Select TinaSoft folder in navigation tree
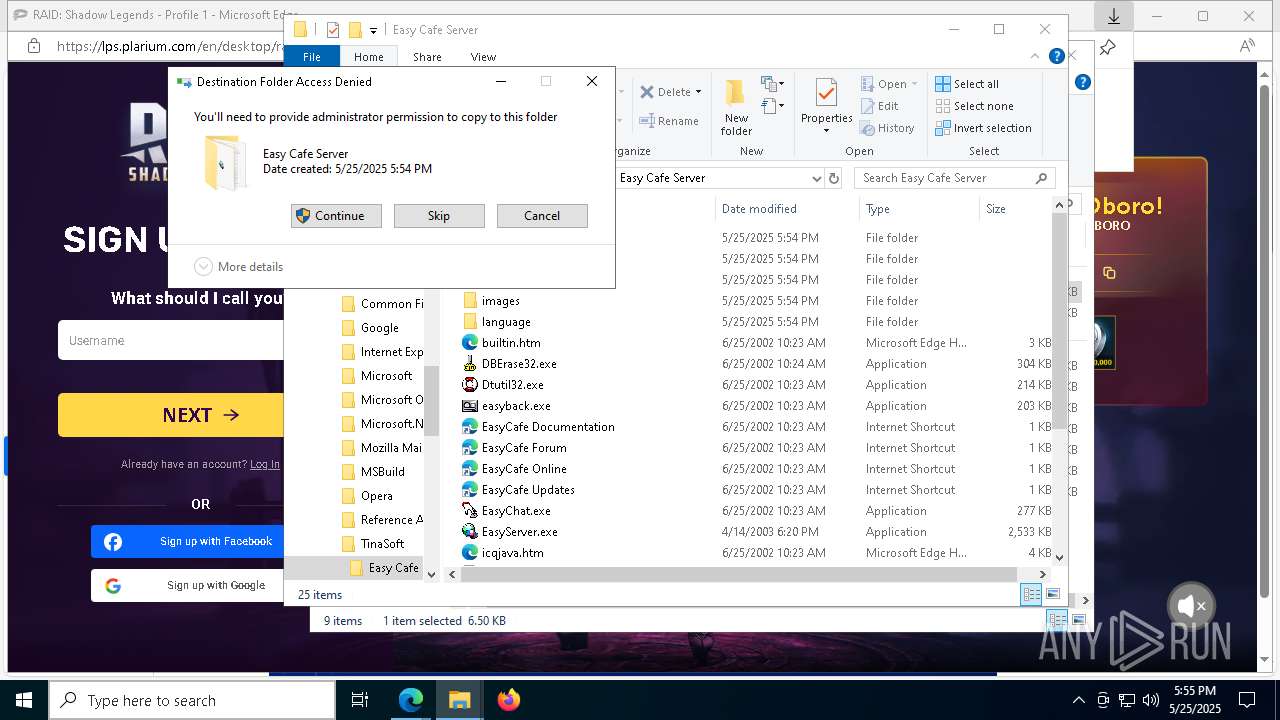 [x=373, y=544]
